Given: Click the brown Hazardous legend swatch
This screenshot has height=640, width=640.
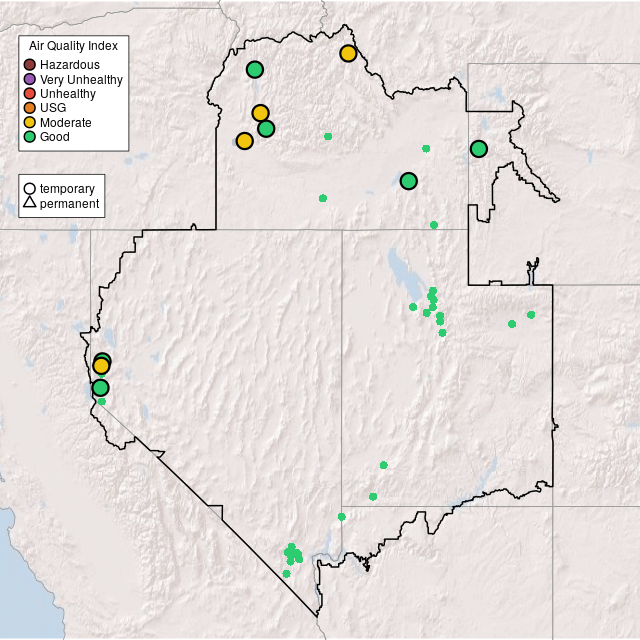Looking at the screenshot, I should (30, 65).
